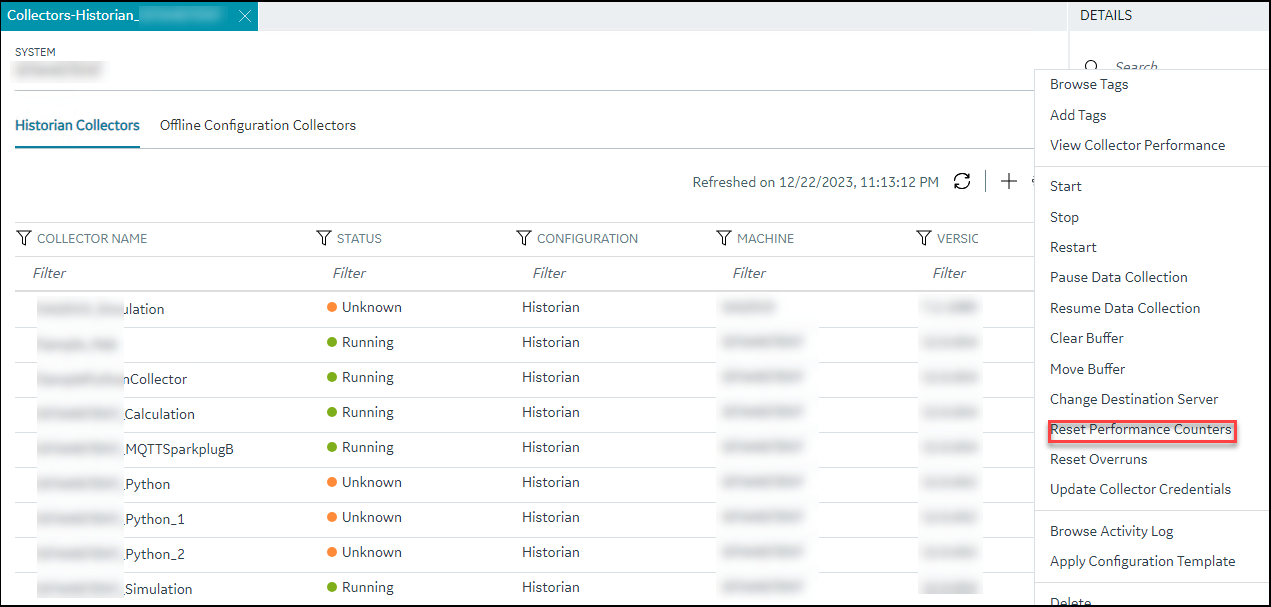Select the collector ending in _Simulation
The image size is (1271, 607).
tap(114, 589)
